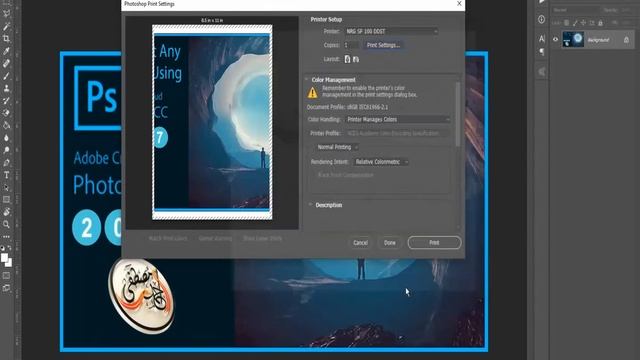
Task: Select the Blur tool
Action: (x=7, y=138)
